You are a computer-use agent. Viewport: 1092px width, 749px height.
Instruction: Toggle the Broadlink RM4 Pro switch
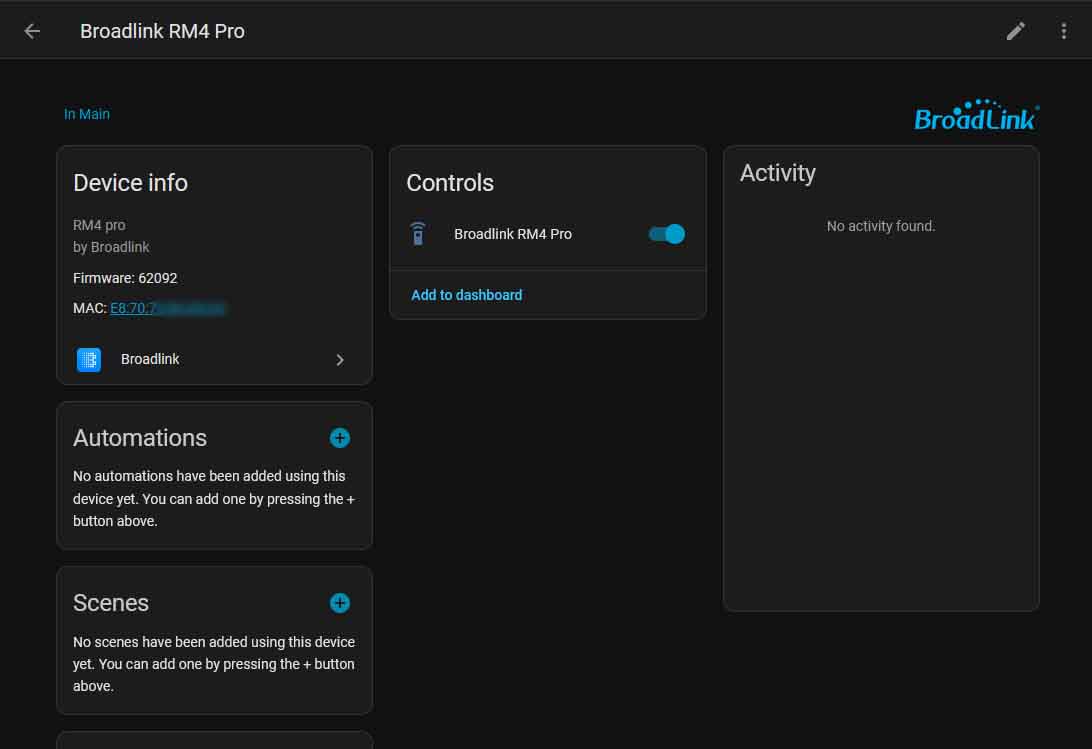667,234
